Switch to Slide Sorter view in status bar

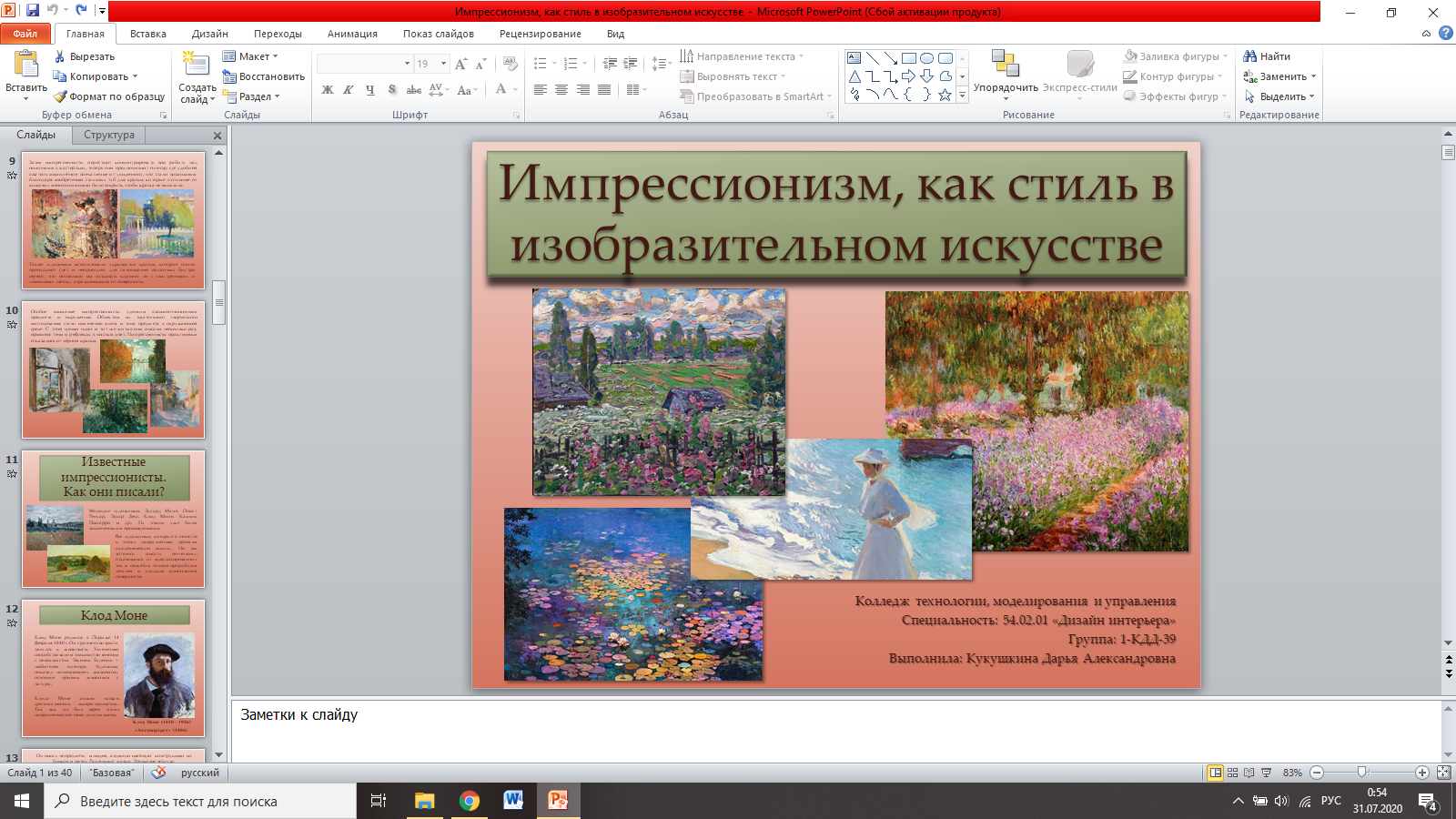click(x=1232, y=773)
